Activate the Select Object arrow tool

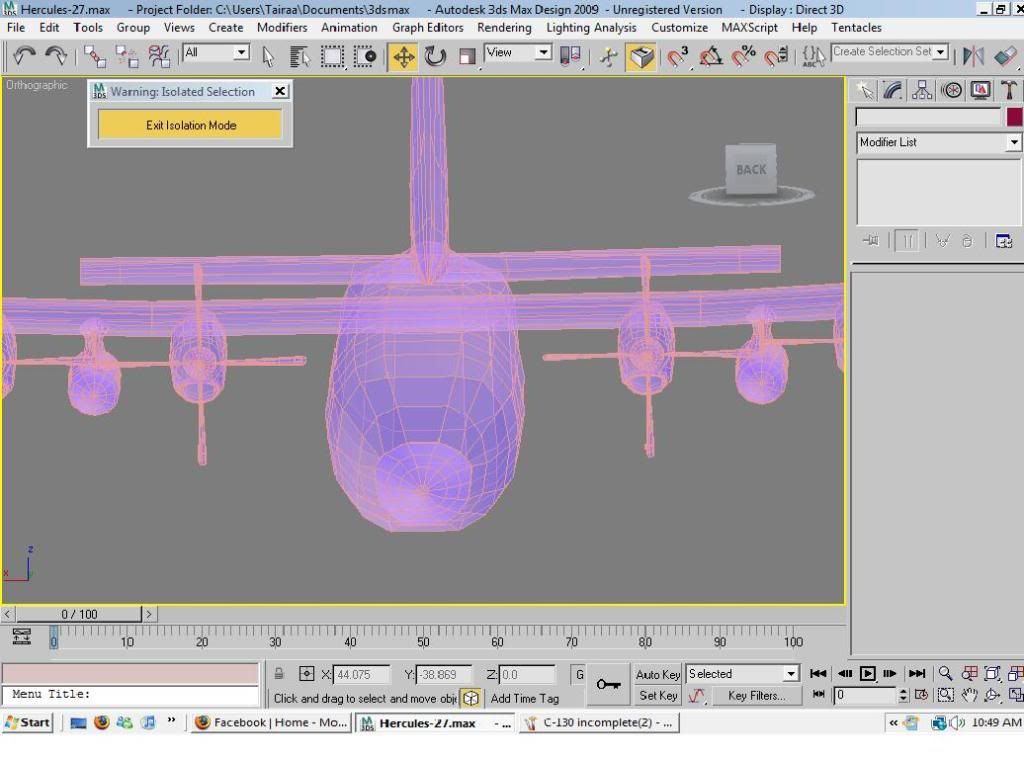coord(268,57)
